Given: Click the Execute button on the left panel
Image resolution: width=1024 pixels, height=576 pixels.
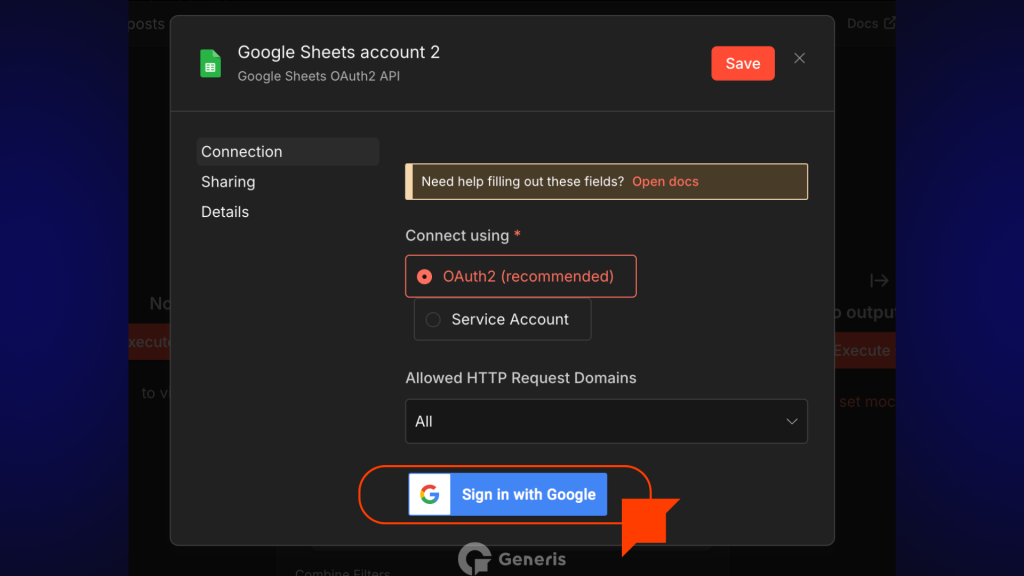Looking at the screenshot, I should click(150, 342).
